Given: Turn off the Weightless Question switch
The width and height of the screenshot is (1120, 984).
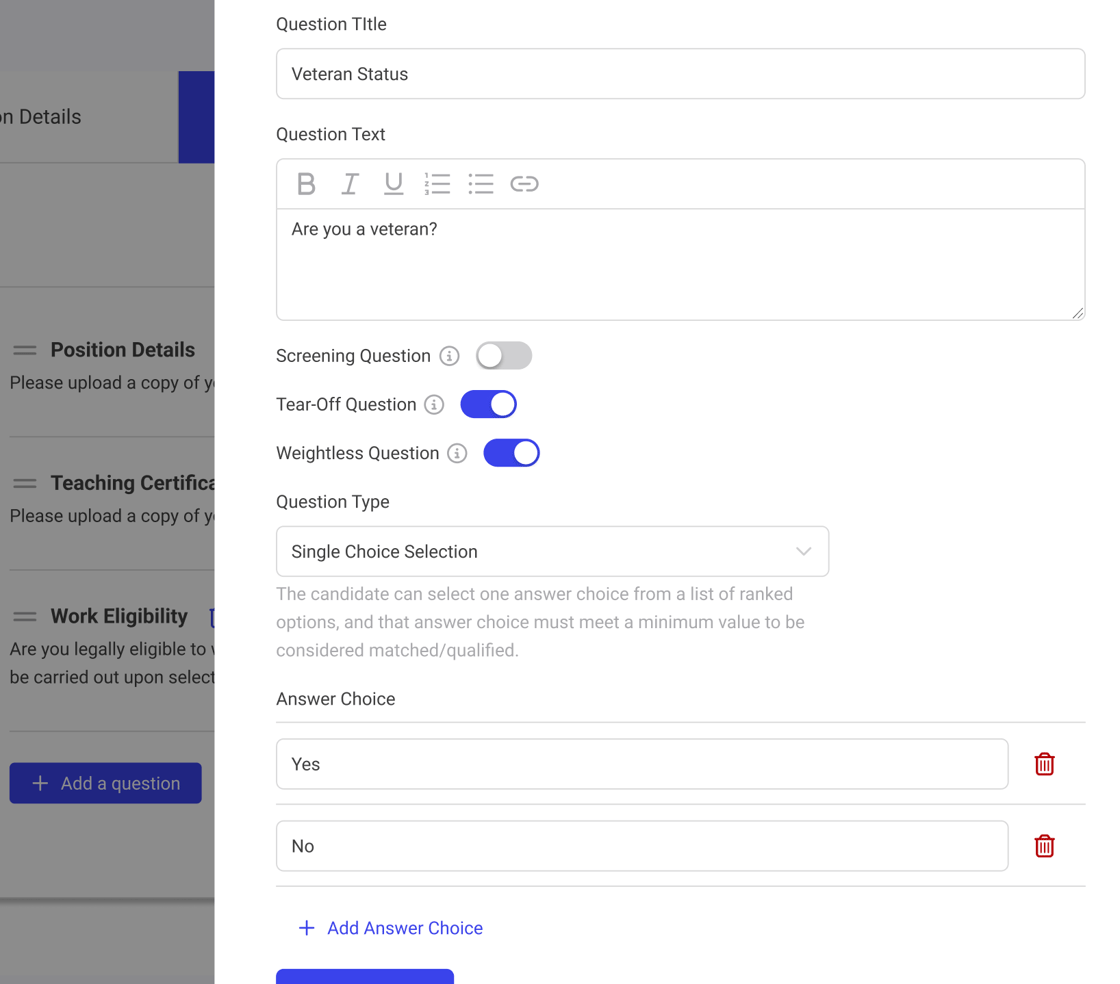Looking at the screenshot, I should coord(511,454).
